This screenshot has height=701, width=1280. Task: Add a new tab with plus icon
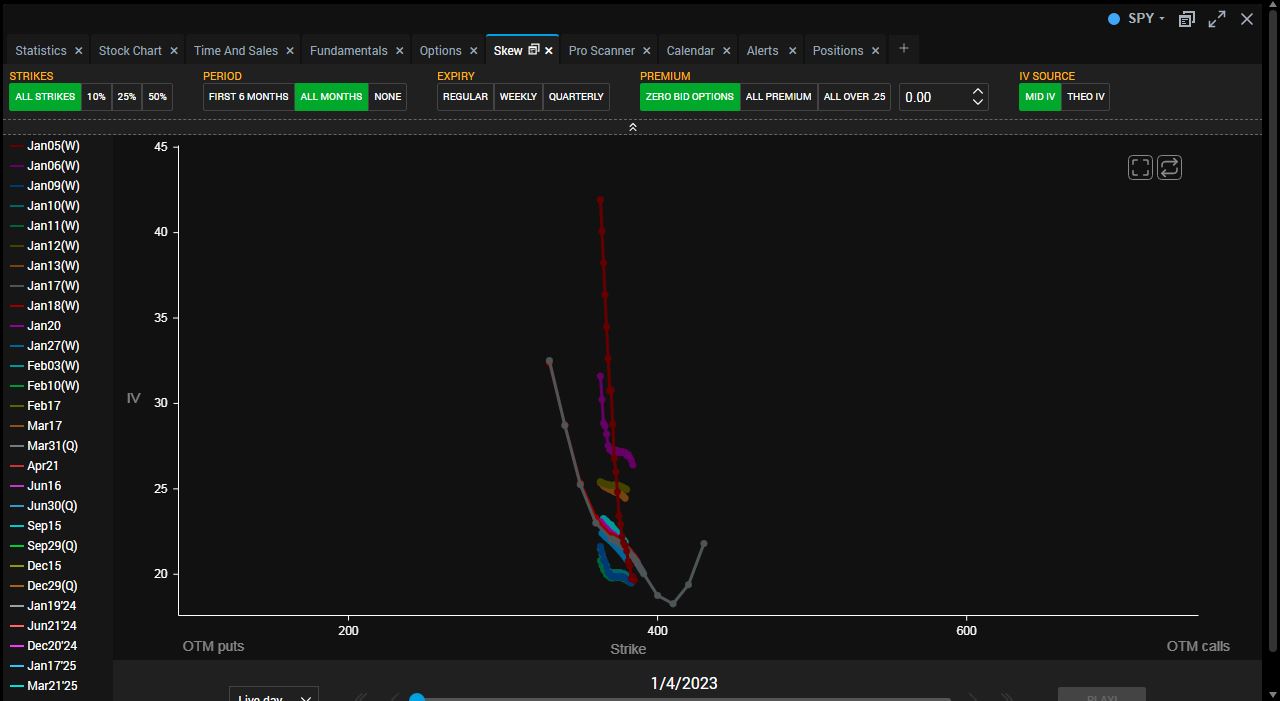coord(903,48)
